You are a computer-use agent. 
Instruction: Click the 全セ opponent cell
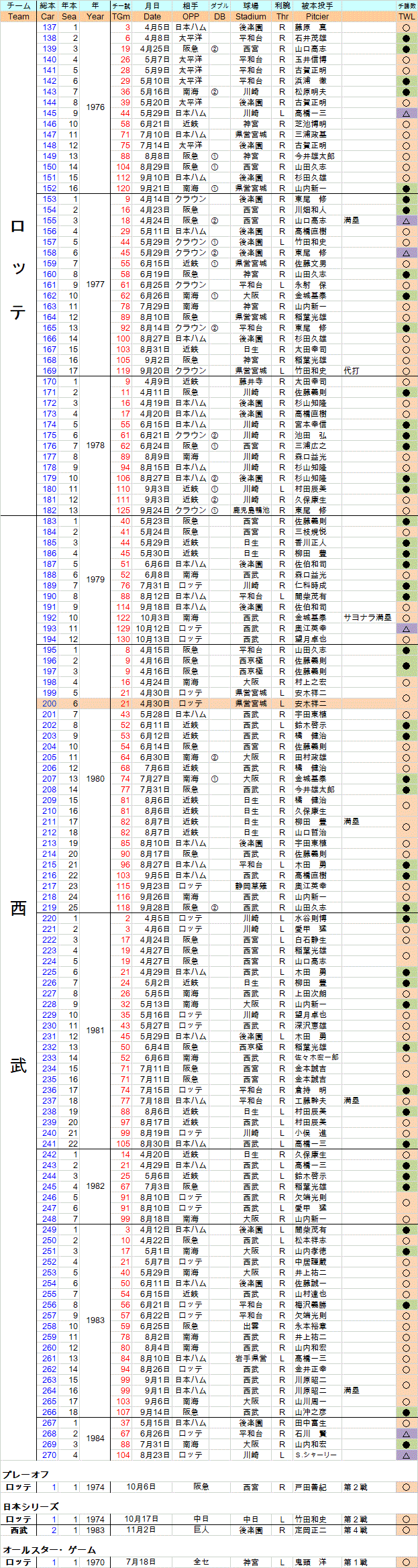(201, 1562)
